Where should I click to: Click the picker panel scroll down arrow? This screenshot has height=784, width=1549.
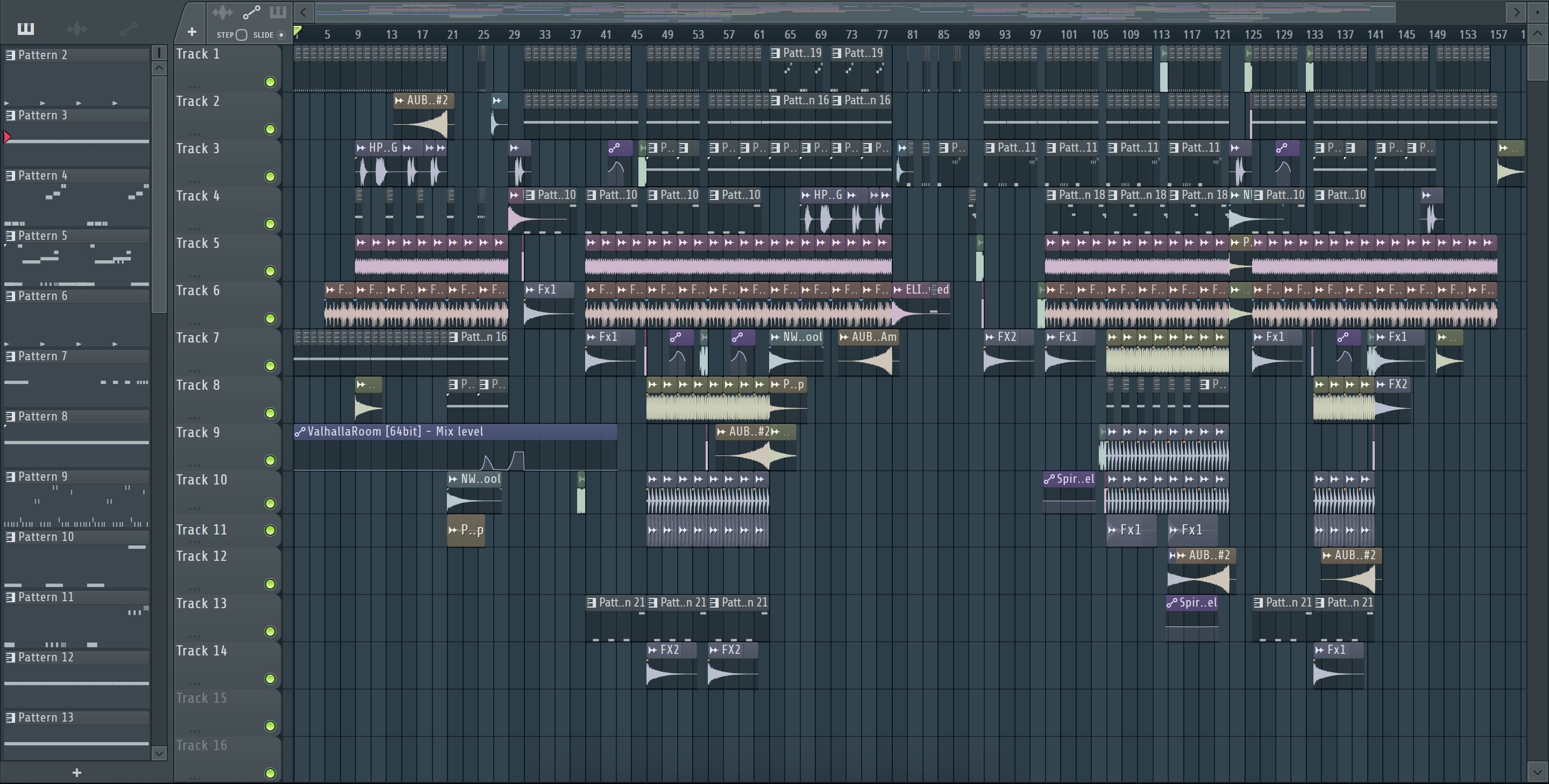(159, 753)
